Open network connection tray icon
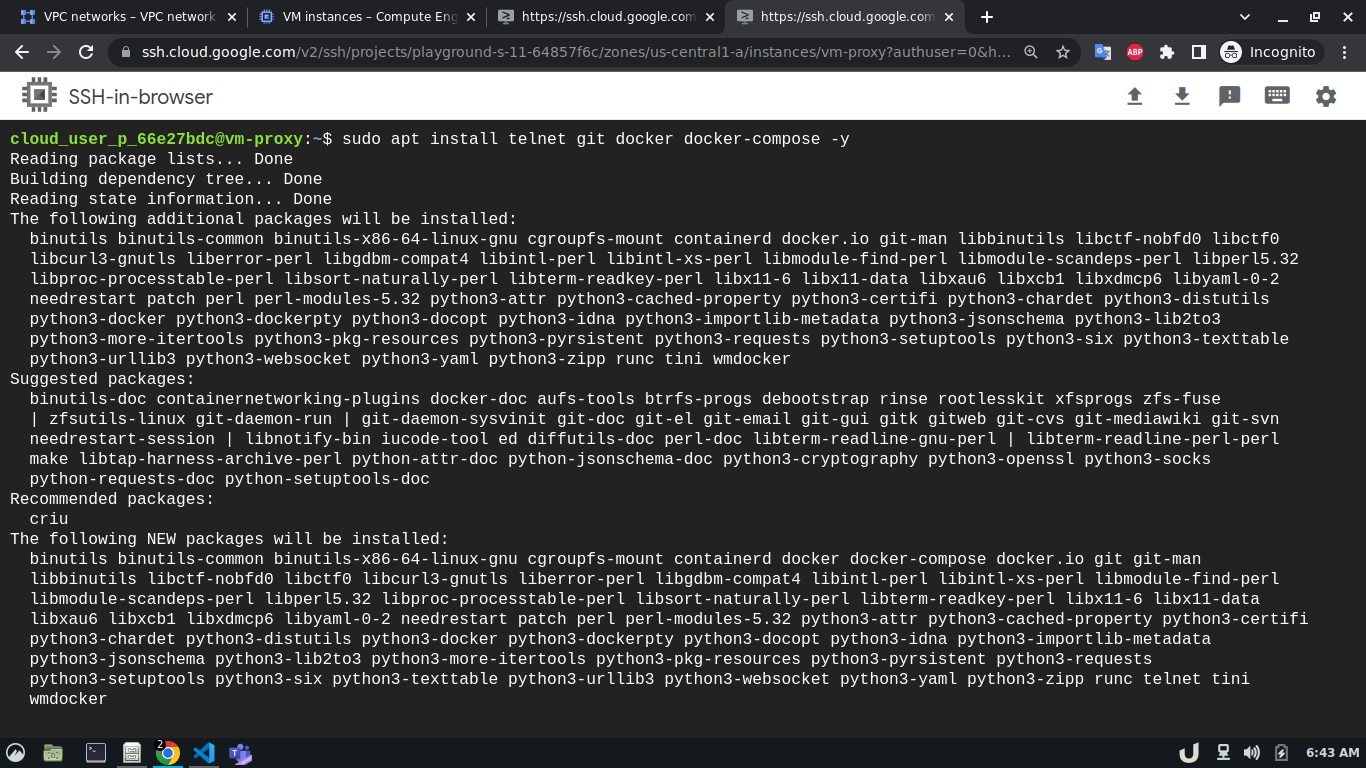This screenshot has height=768, width=1366. tap(1222, 752)
